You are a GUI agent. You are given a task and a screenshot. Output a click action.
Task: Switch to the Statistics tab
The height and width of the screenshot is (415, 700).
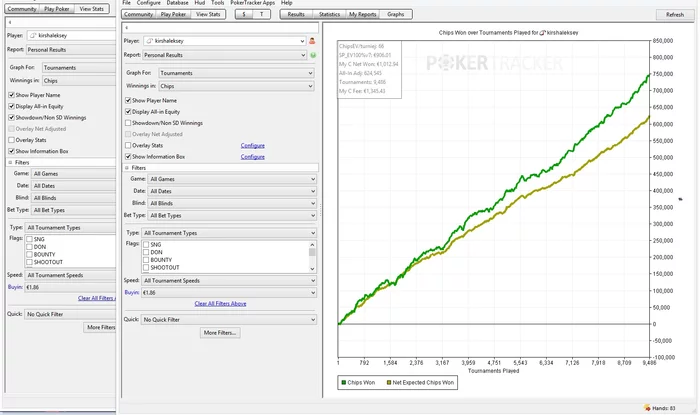[329, 14]
